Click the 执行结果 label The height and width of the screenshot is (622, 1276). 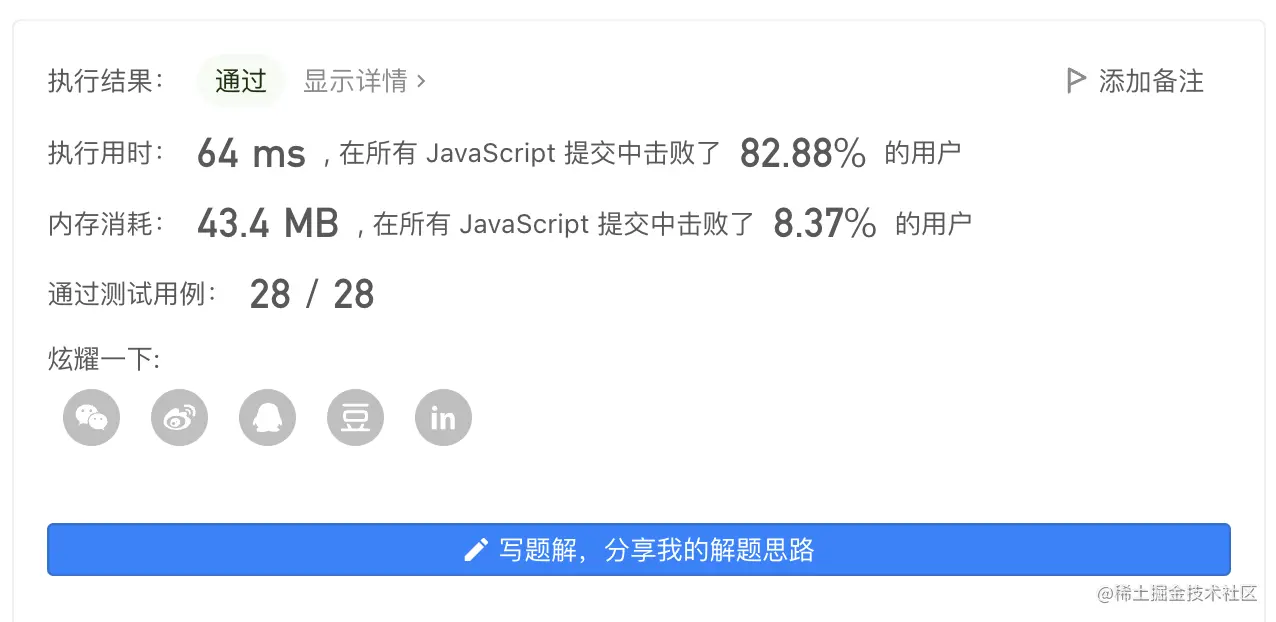point(106,81)
